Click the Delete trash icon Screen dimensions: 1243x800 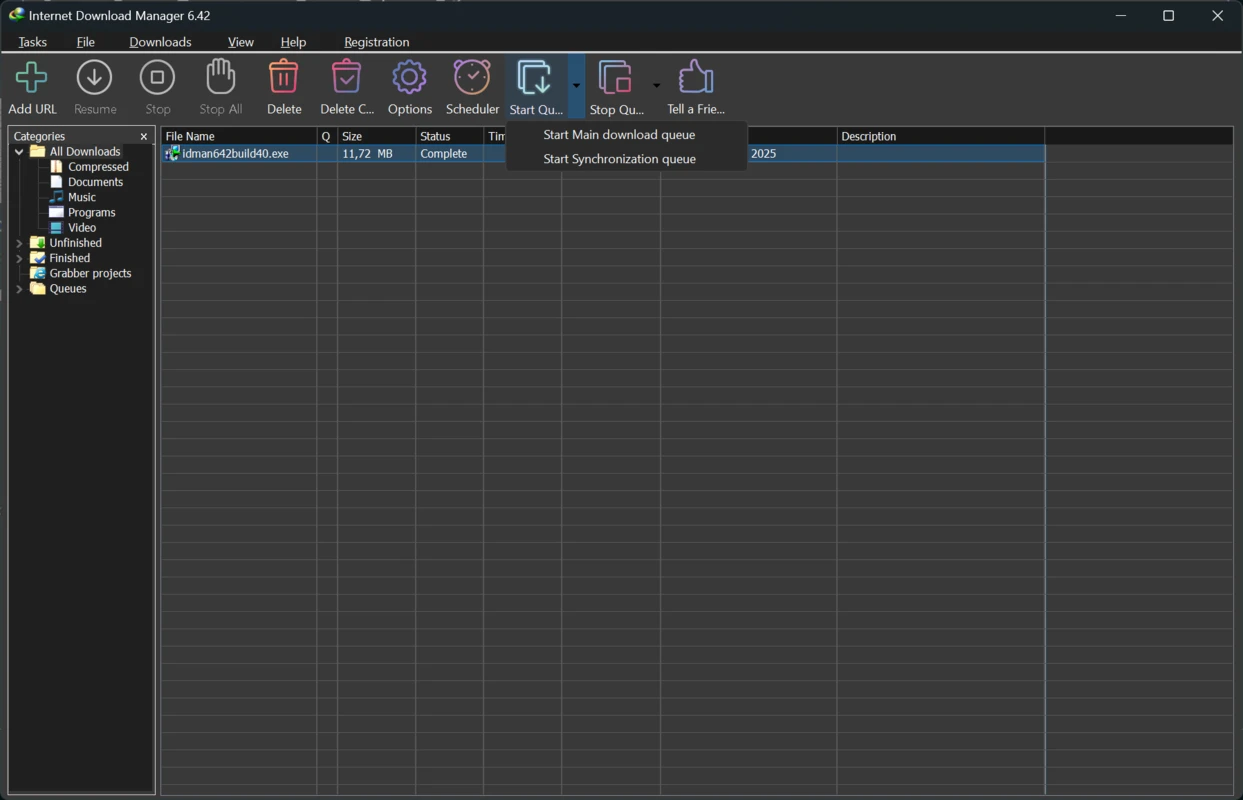point(284,78)
